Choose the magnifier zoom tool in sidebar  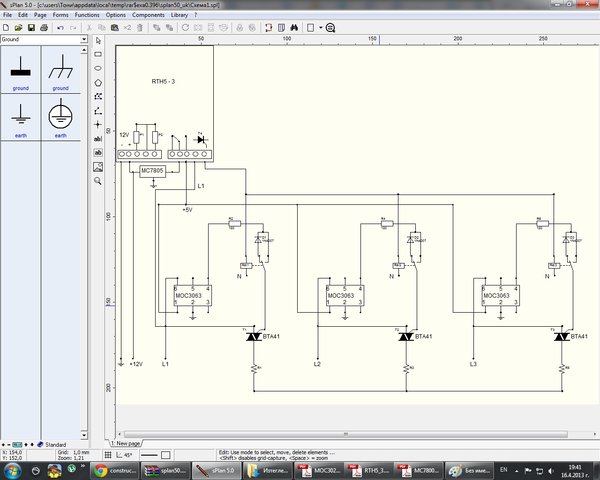pos(98,181)
